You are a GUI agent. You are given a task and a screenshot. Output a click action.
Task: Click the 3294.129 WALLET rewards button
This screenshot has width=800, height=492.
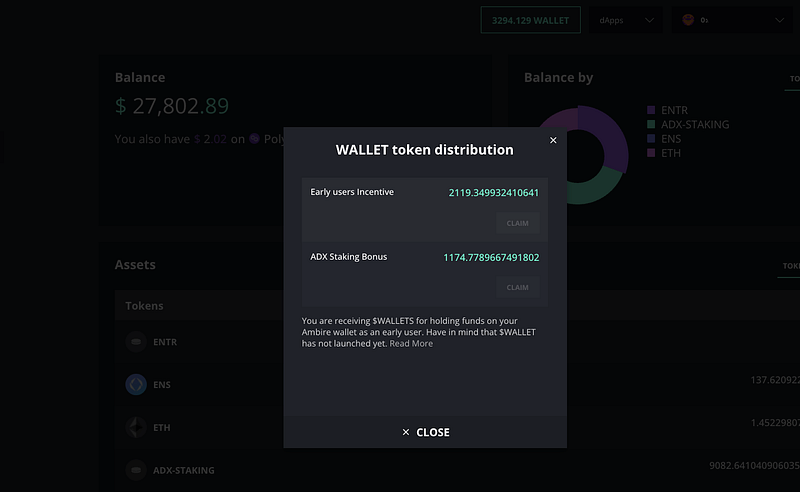pos(531,20)
